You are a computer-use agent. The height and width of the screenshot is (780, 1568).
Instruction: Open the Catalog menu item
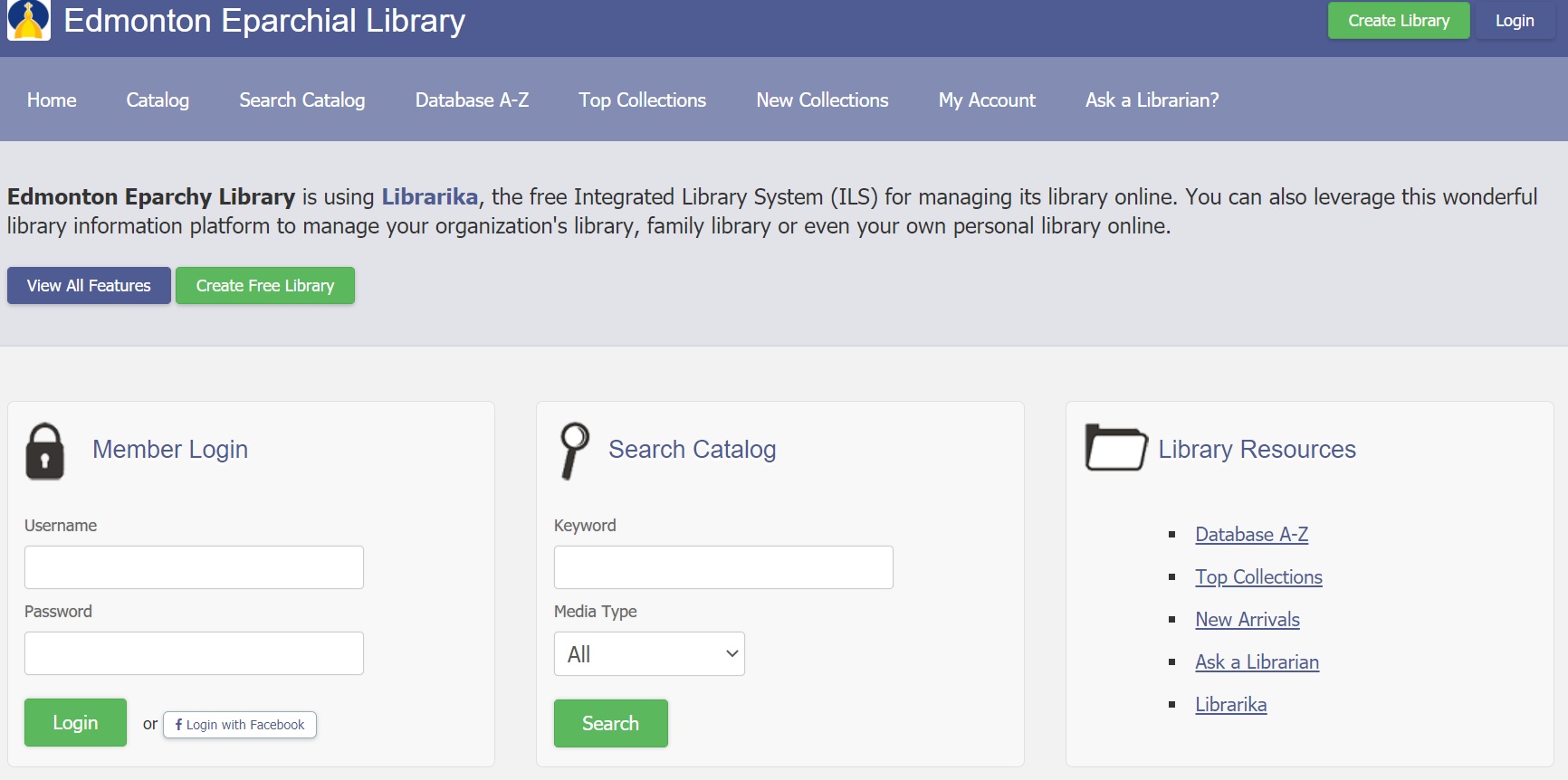pyautogui.click(x=158, y=100)
